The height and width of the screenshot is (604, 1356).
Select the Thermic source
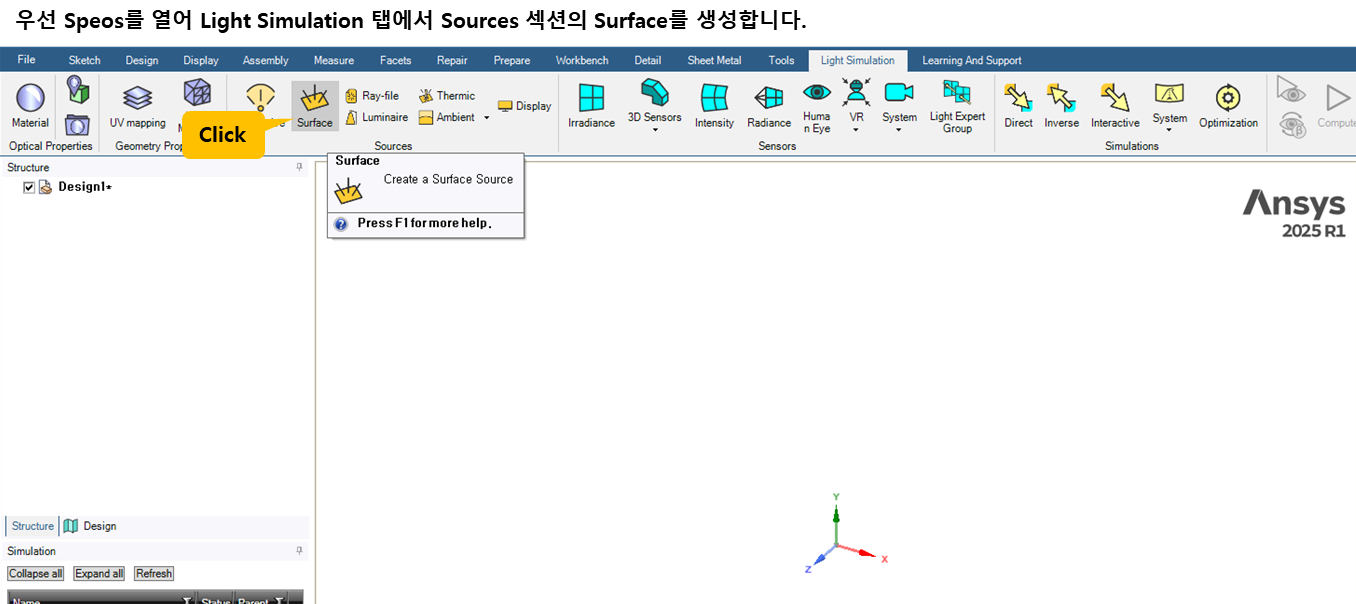click(x=447, y=96)
